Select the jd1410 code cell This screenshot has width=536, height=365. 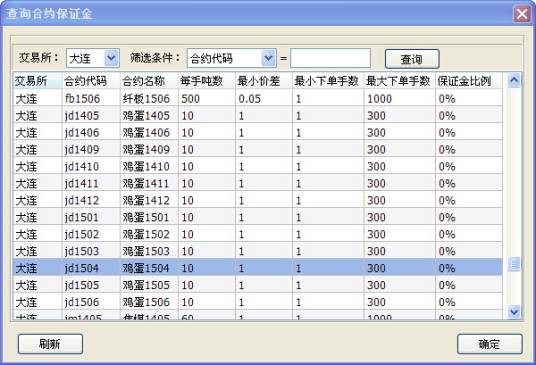click(x=91, y=166)
